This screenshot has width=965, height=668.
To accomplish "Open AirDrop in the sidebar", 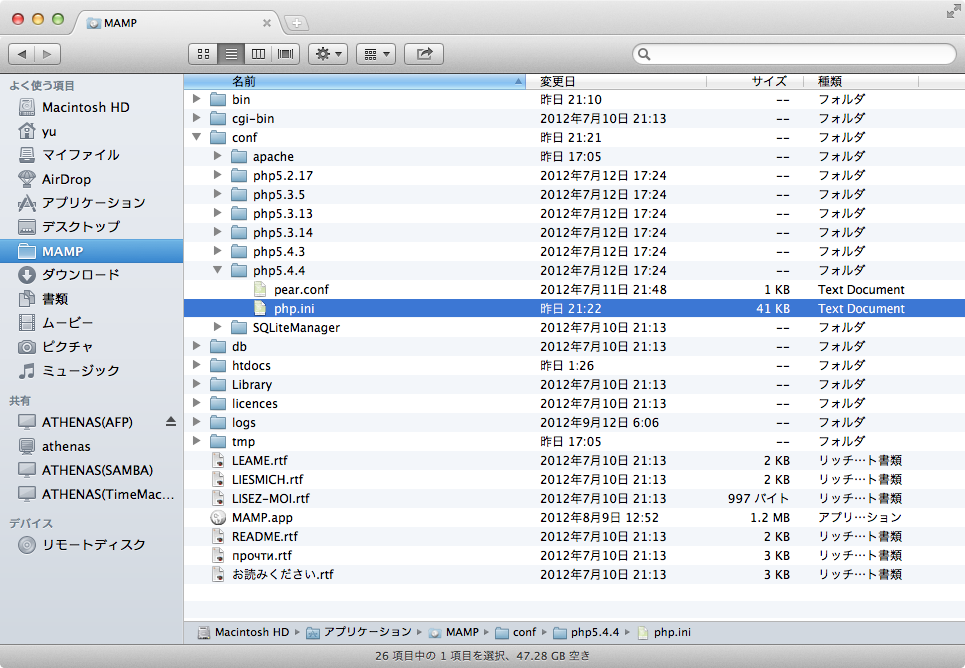I will click(x=92, y=179).
